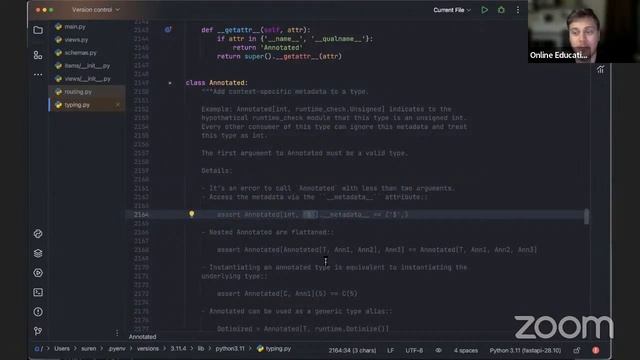Open the Terminal tool window
This screenshot has width=640, height=360.
coord(38,292)
